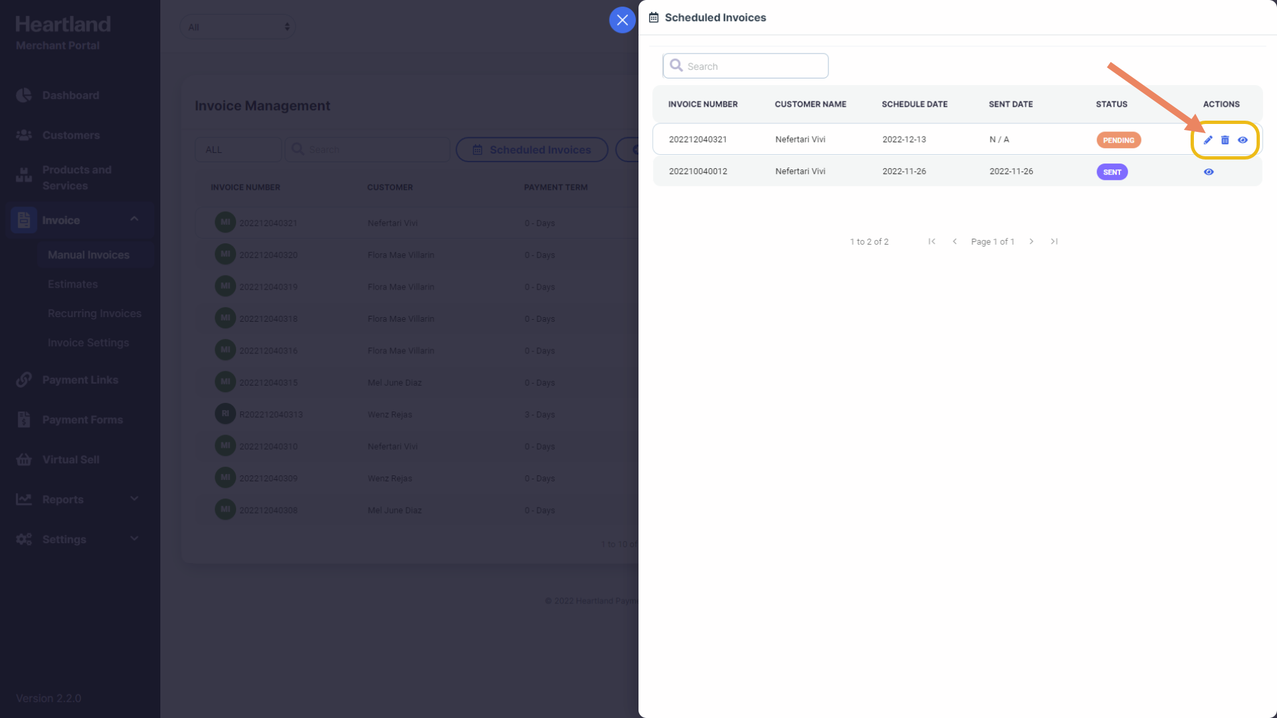The image size is (1277, 718).
Task: Jump to the first page of results
Action: [x=932, y=242]
